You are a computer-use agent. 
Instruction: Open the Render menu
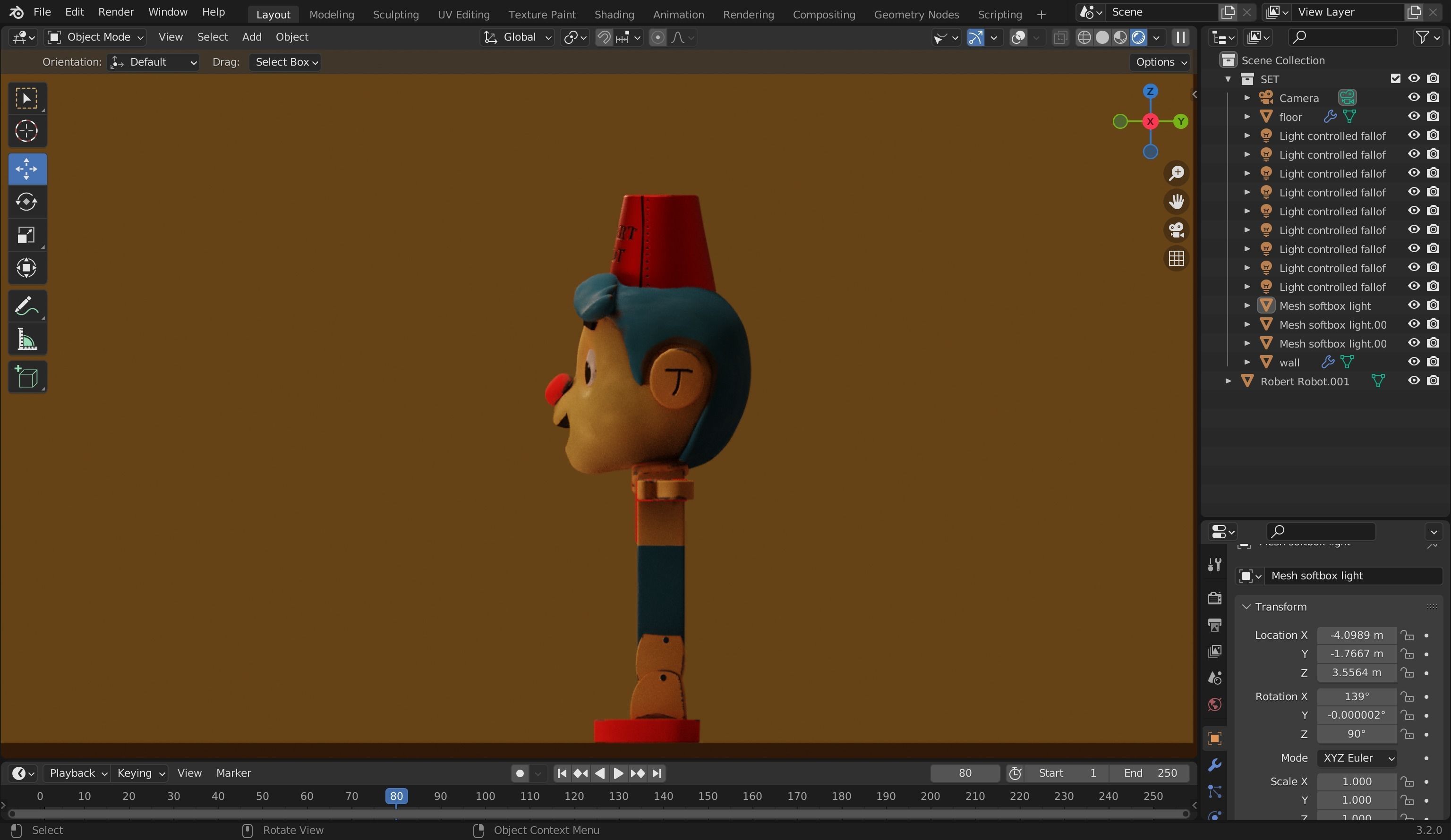[x=116, y=12]
